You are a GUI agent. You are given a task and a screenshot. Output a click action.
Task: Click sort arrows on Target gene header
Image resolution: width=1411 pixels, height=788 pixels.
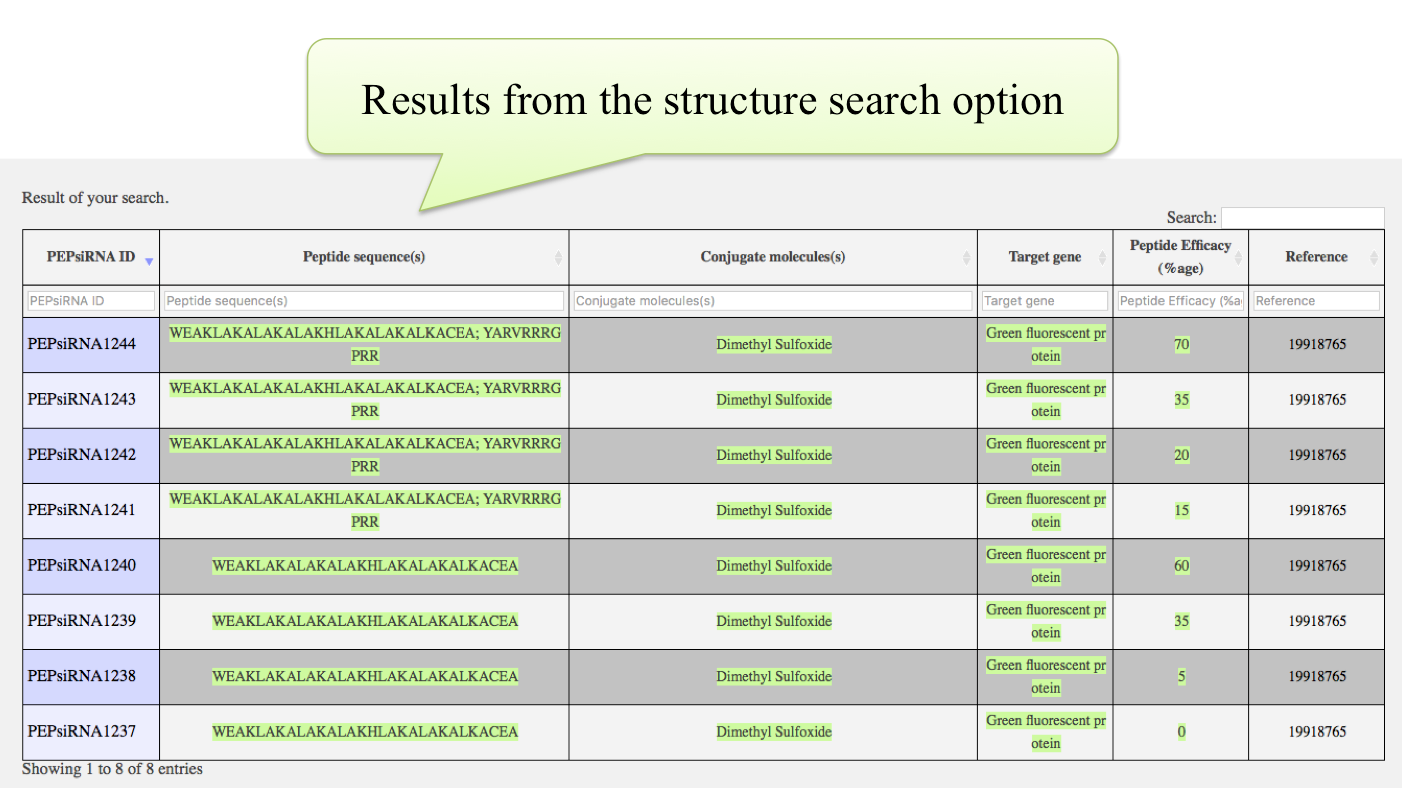(1102, 258)
